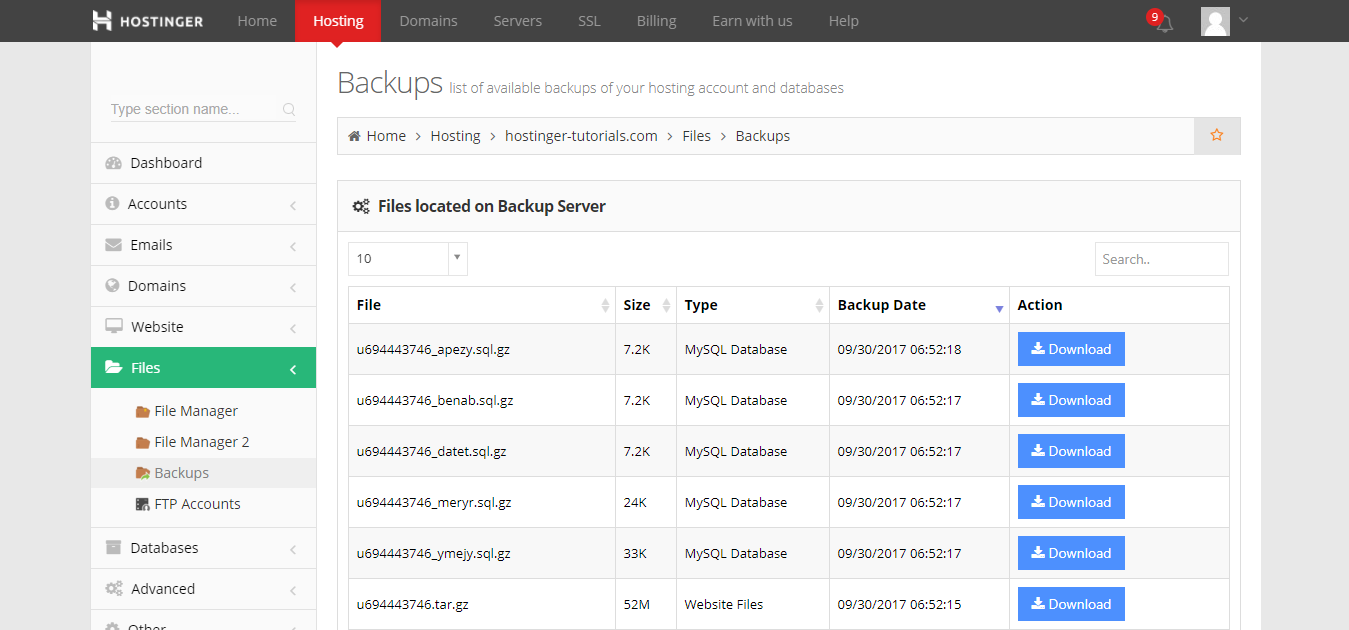This screenshot has height=630, width=1349.
Task: Download u694443746.tar.gz website files
Action: [1071, 604]
